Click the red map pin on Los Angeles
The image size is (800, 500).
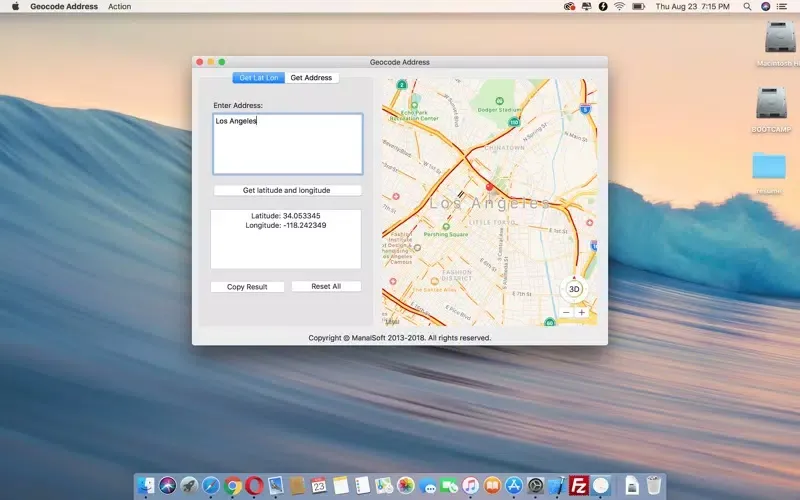pyautogui.click(x=489, y=187)
